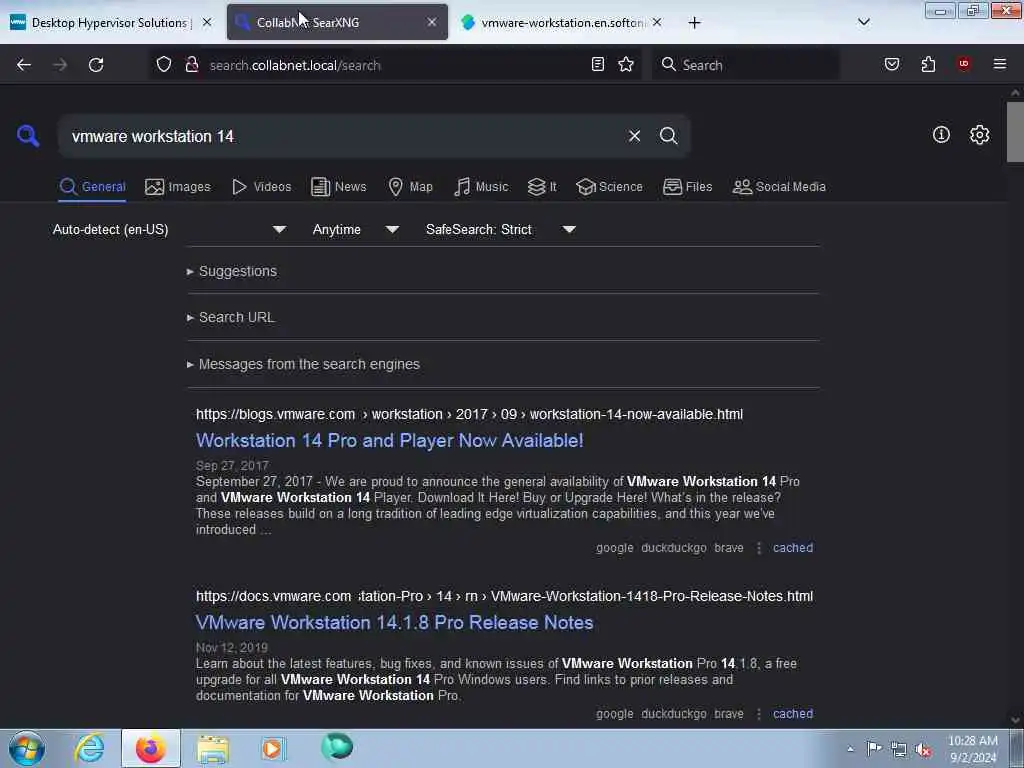
Task: Open the green round taskbar application
Action: [337, 746]
